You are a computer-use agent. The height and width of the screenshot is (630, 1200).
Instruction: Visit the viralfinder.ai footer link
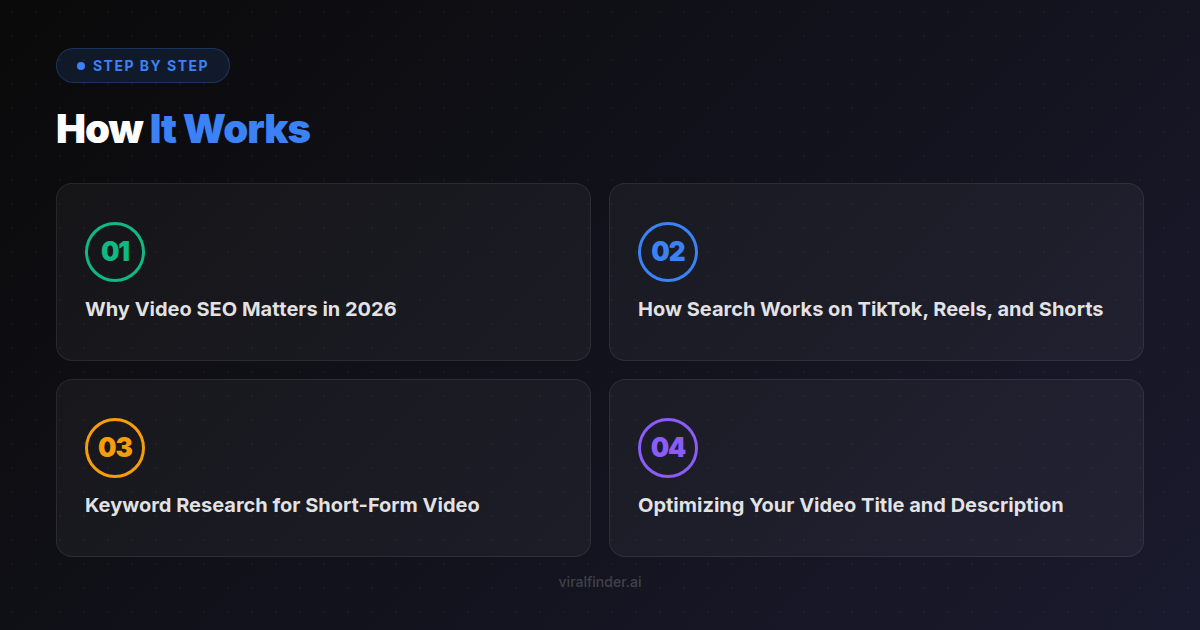[600, 582]
